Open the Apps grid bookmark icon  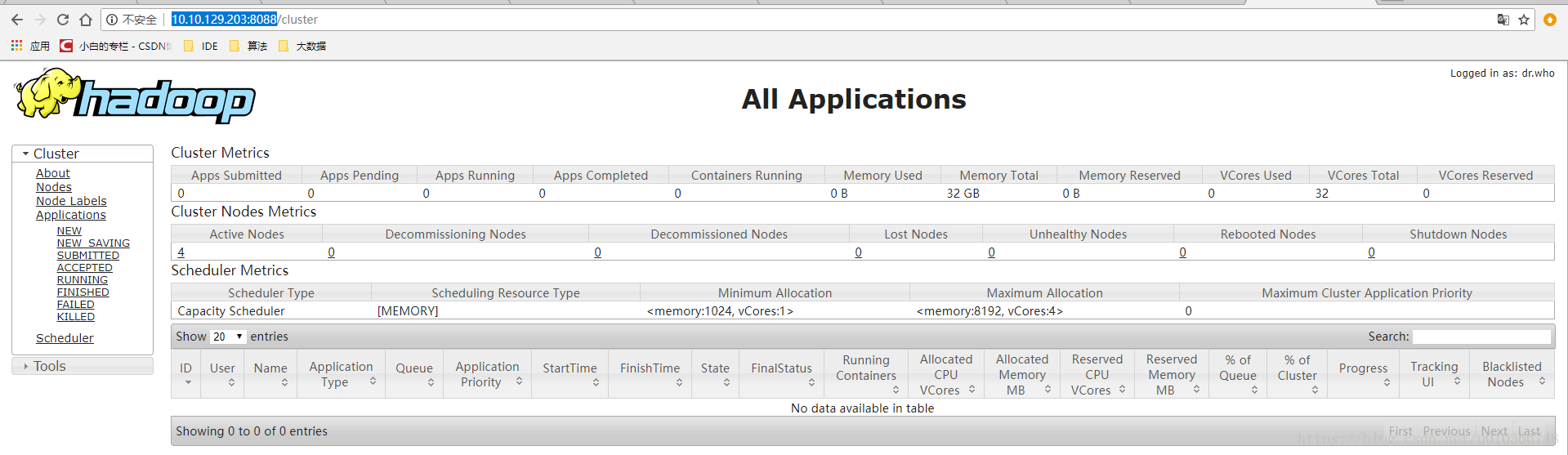coord(16,46)
